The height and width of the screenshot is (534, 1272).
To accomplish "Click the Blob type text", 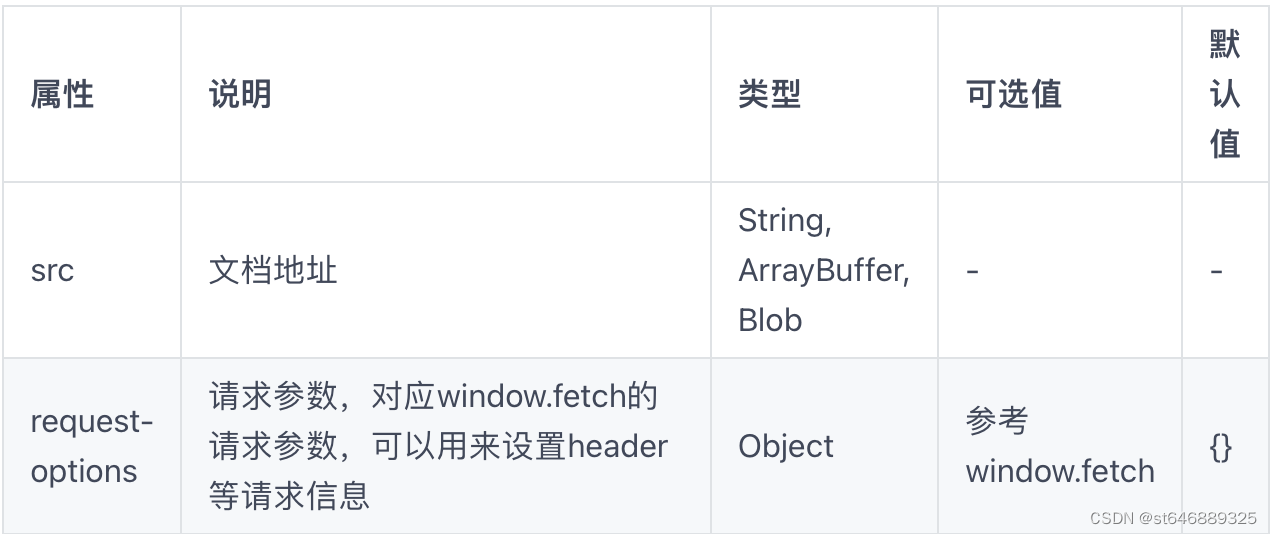I will coord(770,321).
